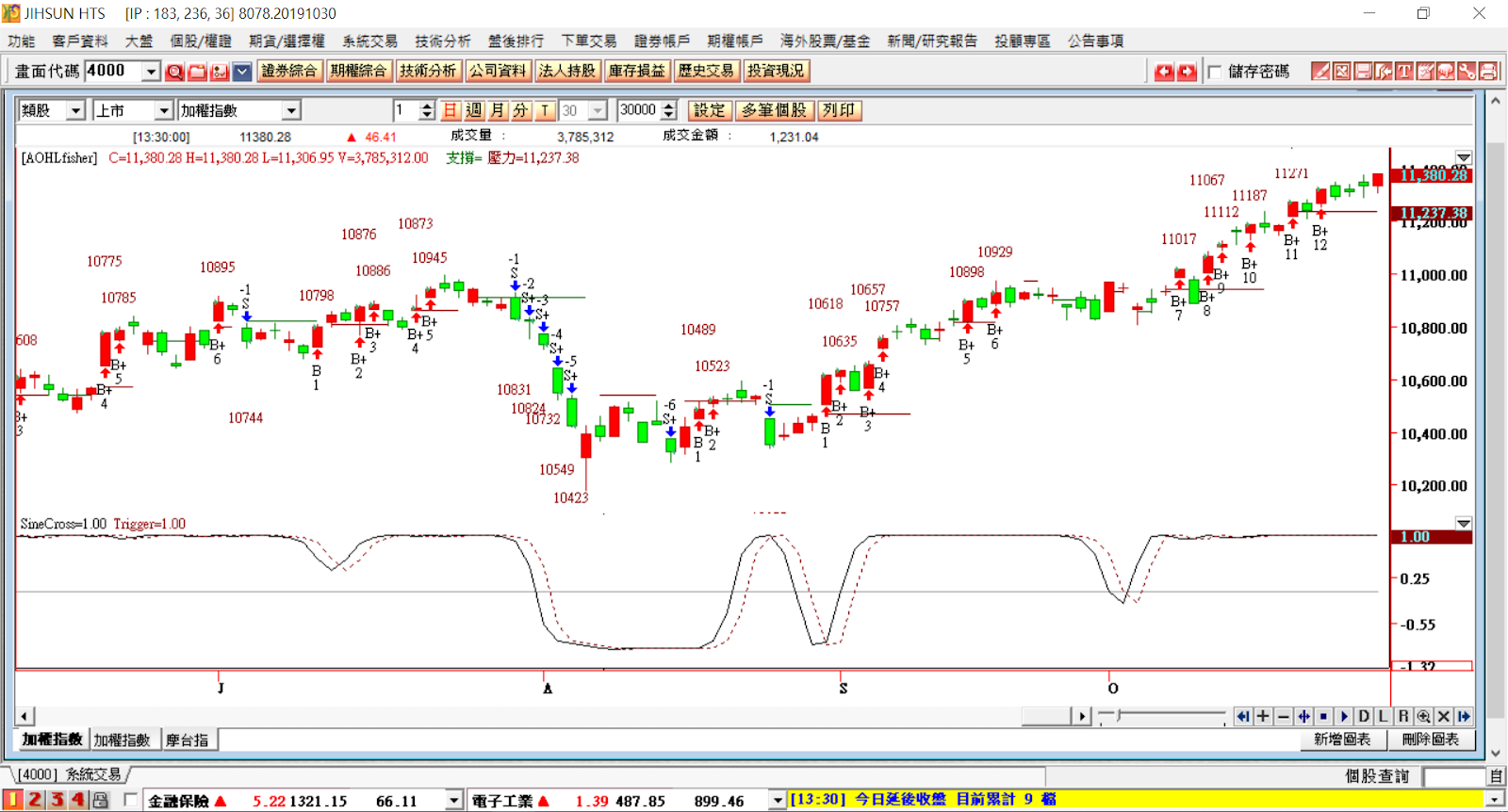The width and height of the screenshot is (1508, 812).
Task: Click the pink image/picture icon
Action: 1342,72
